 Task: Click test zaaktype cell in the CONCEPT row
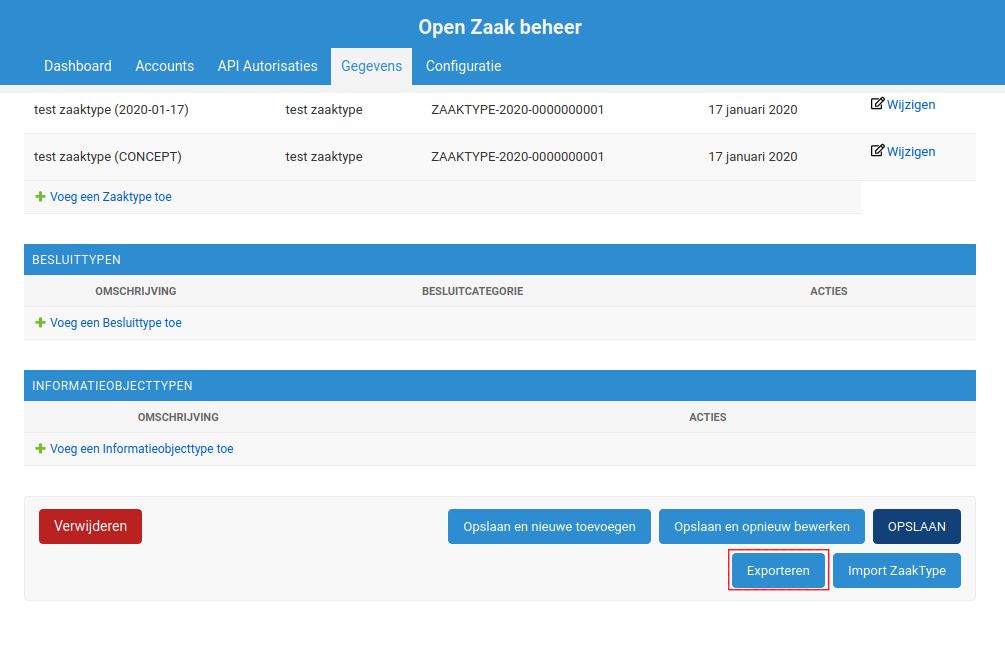coord(324,156)
